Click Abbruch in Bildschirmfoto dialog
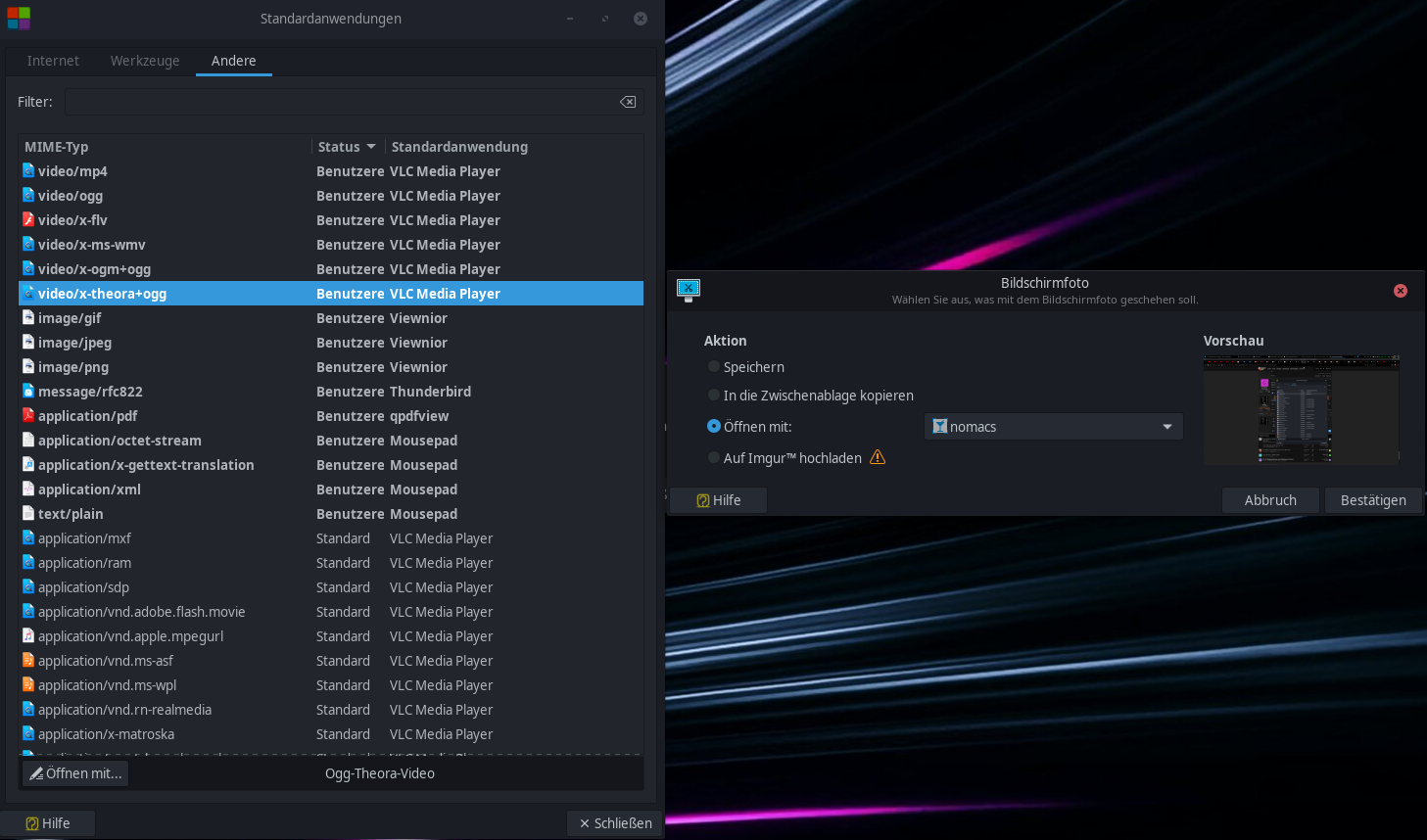The height and width of the screenshot is (840, 1427). click(x=1270, y=500)
